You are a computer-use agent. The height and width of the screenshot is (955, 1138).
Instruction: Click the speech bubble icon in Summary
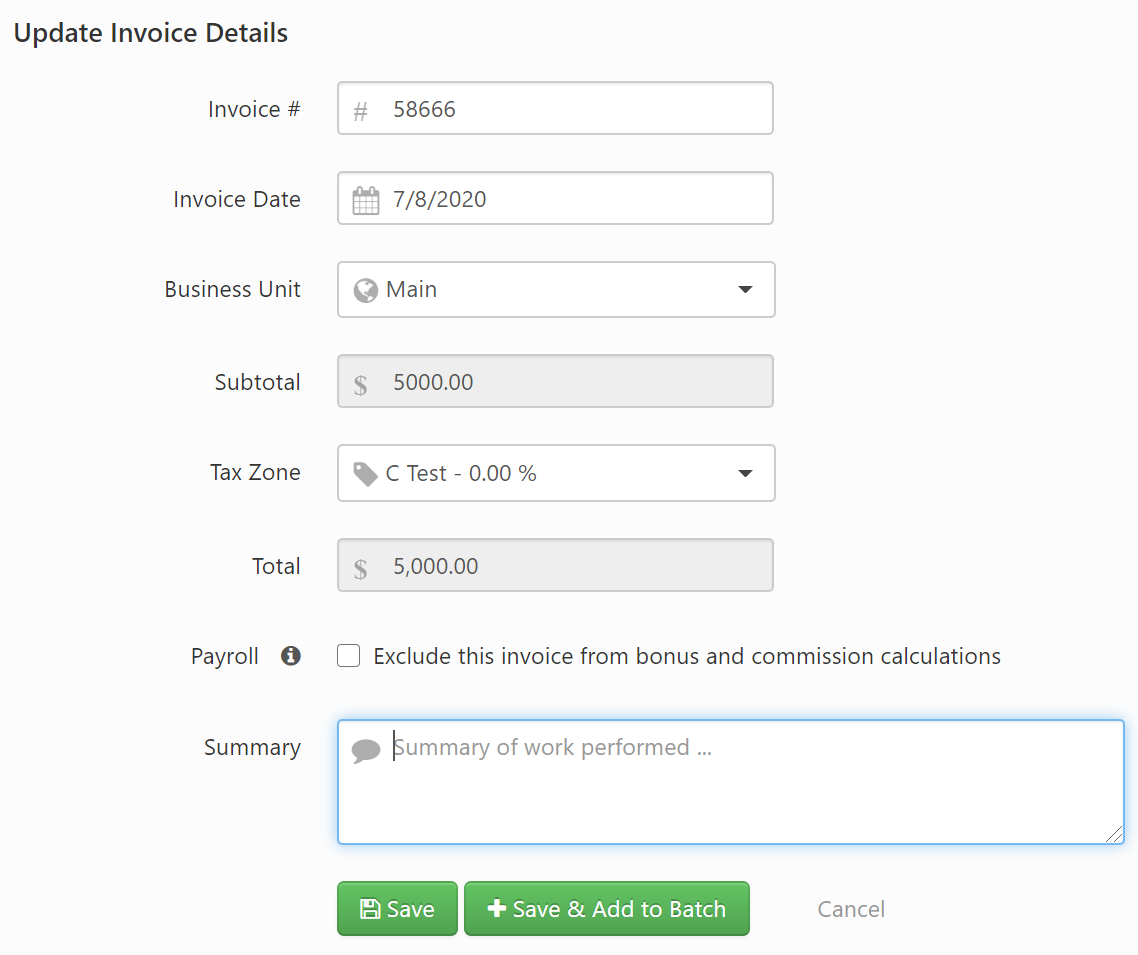366,750
